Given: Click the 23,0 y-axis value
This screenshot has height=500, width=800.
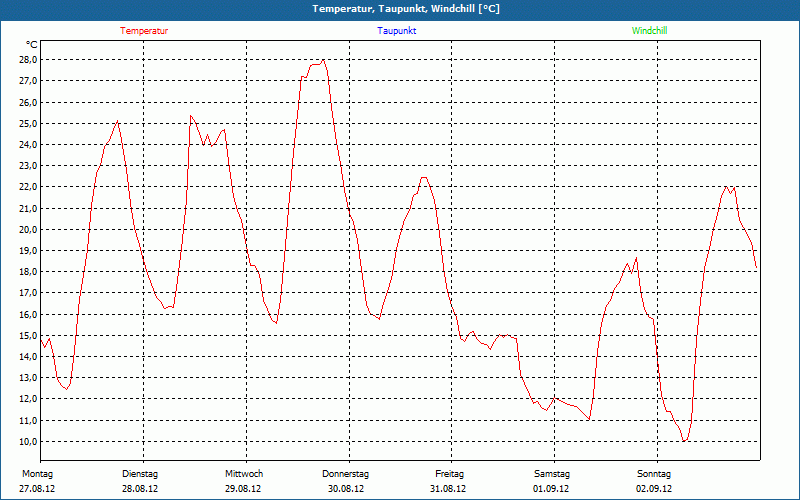Looking at the screenshot, I should 29,166.
